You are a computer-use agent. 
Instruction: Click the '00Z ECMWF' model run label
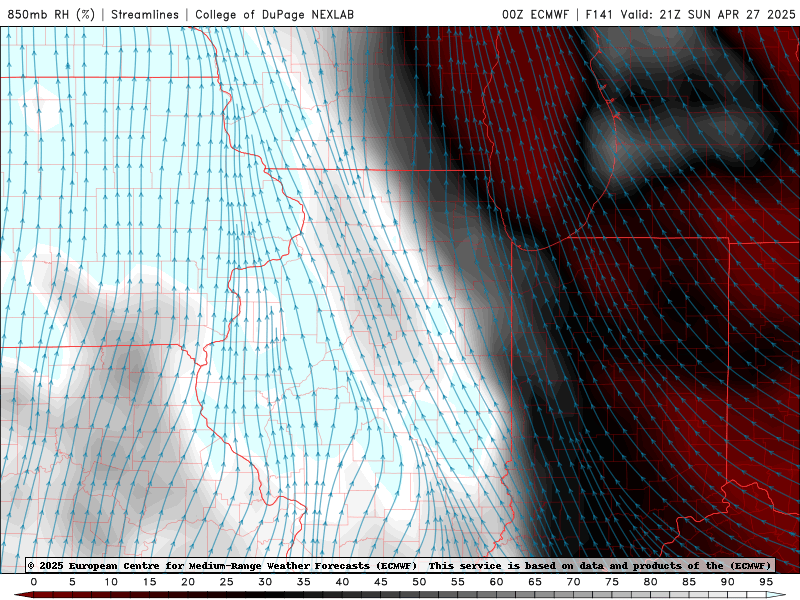tap(535, 14)
